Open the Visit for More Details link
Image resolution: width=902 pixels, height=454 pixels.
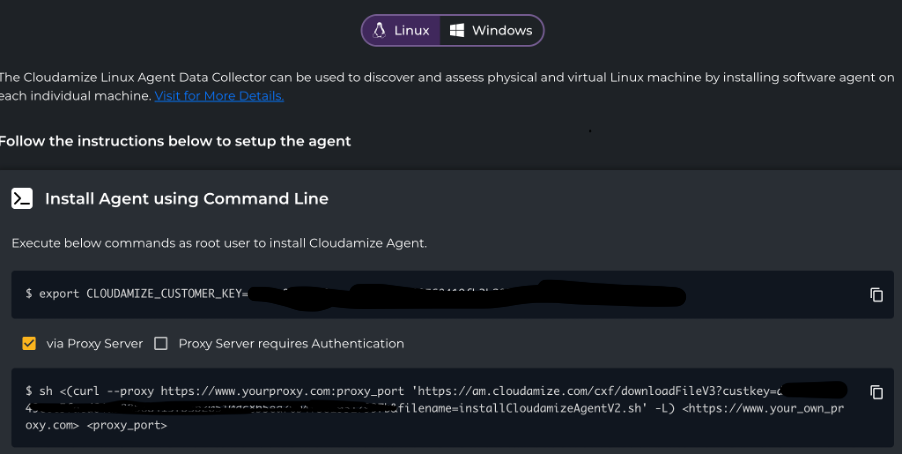(219, 96)
